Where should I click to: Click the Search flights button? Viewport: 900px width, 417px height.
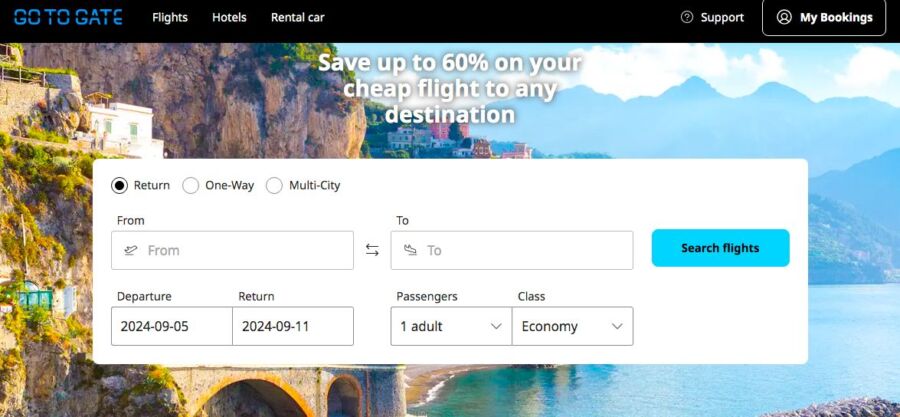[x=720, y=248]
